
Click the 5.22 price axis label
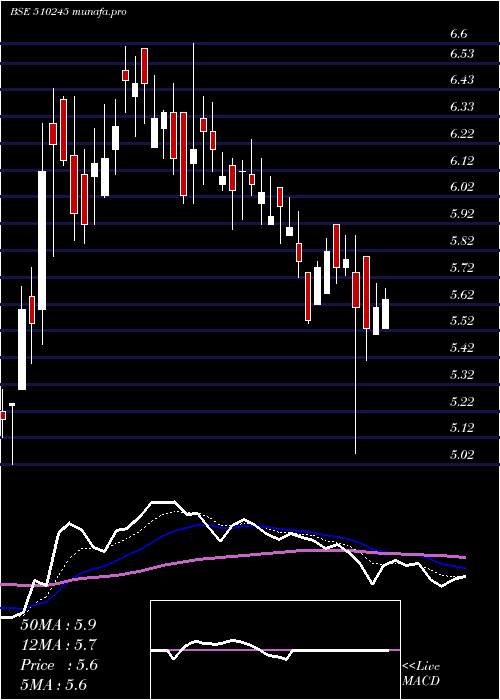pyautogui.click(x=462, y=401)
